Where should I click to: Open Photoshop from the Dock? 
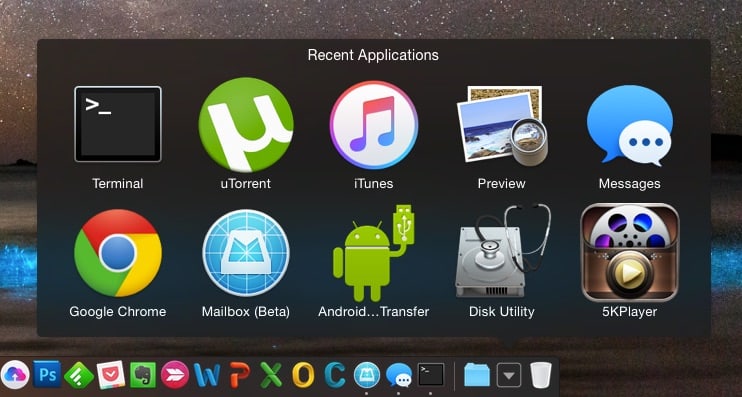click(x=47, y=374)
